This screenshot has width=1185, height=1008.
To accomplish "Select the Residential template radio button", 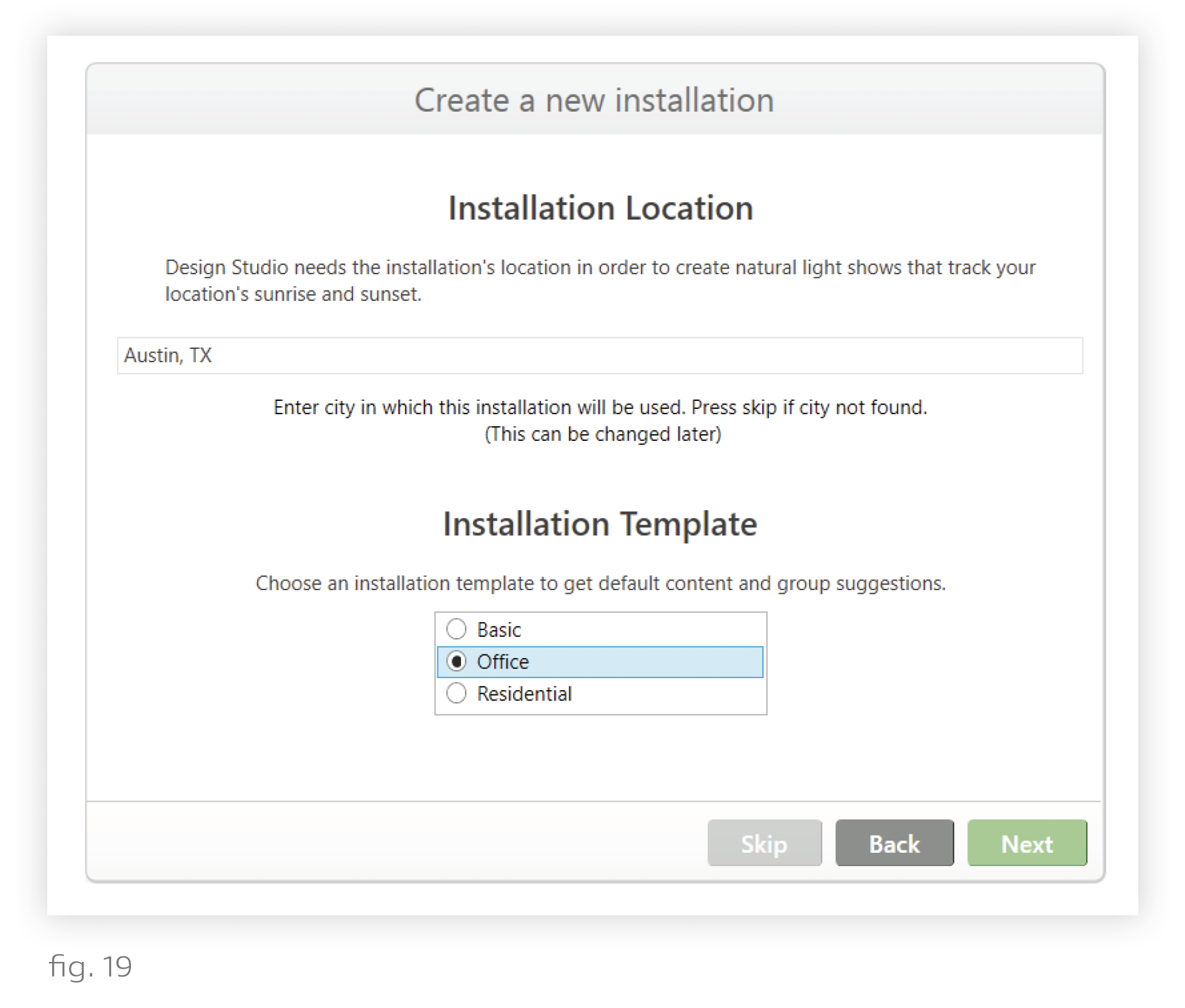I will (x=456, y=693).
